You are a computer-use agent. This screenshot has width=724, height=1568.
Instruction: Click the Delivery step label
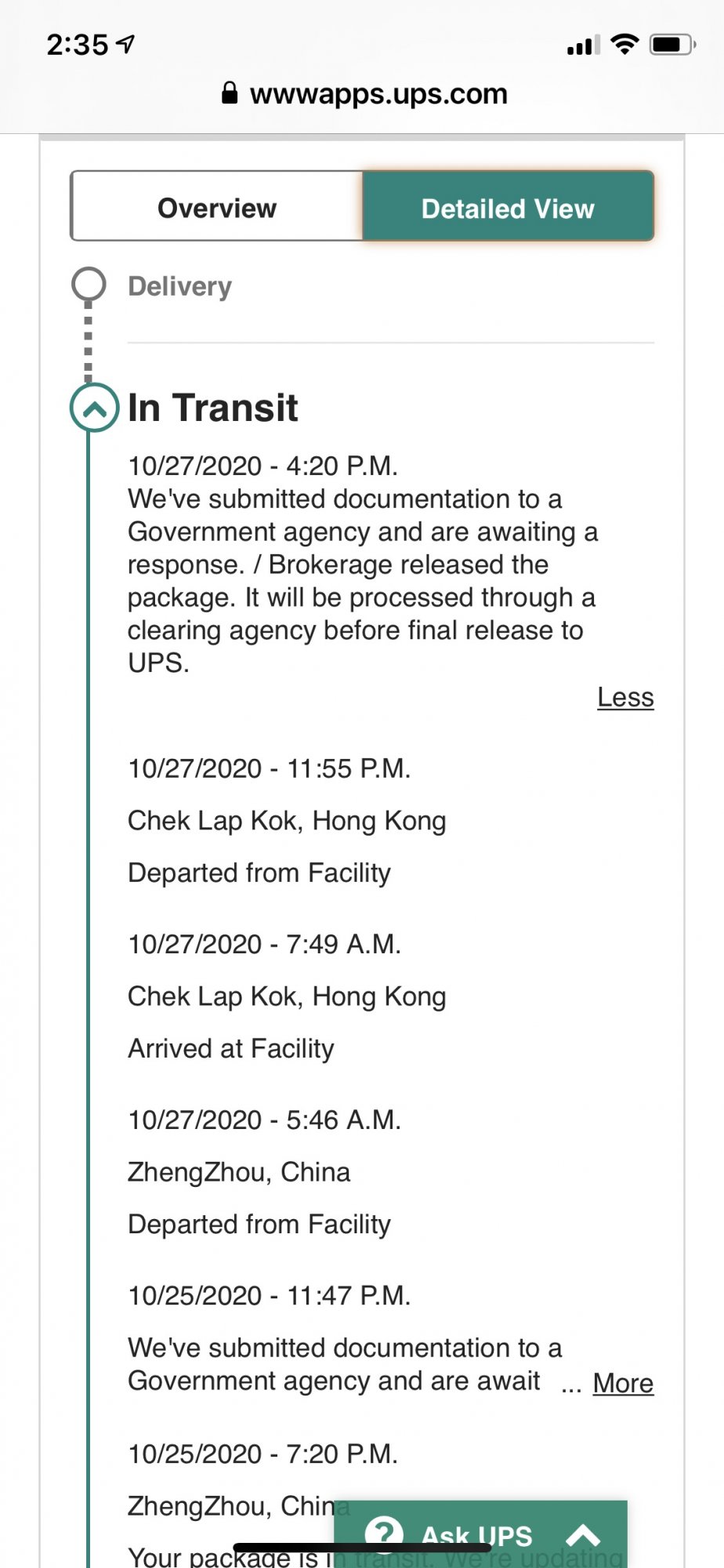[179, 286]
